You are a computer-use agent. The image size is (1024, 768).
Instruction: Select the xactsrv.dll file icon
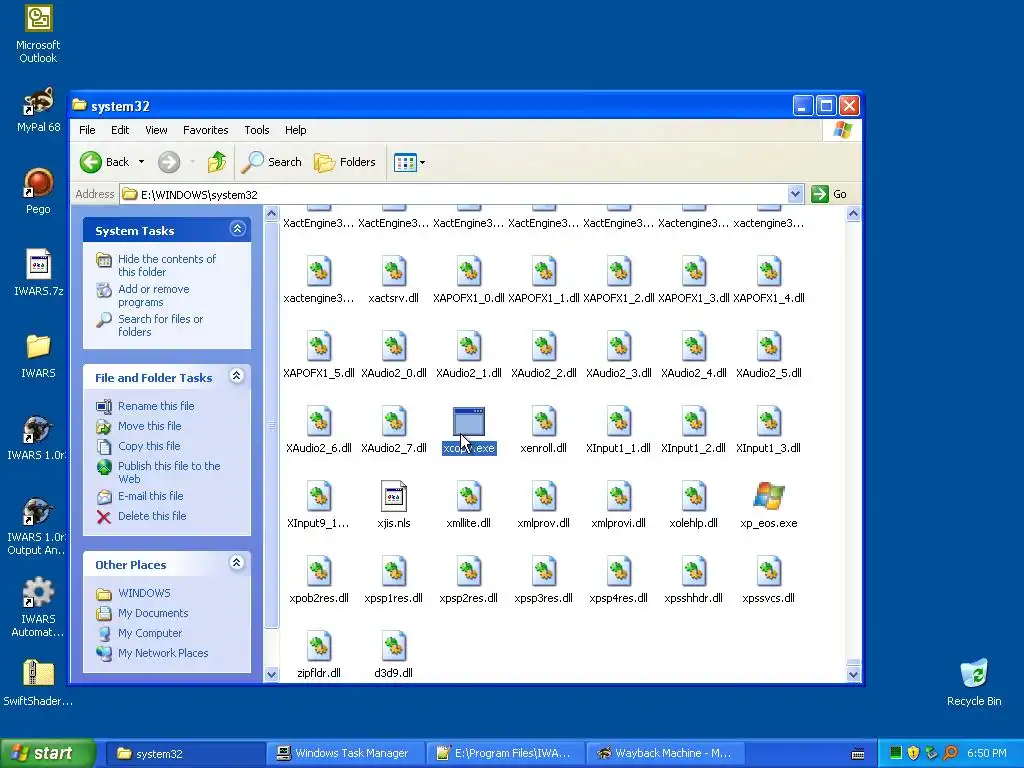pyautogui.click(x=394, y=272)
